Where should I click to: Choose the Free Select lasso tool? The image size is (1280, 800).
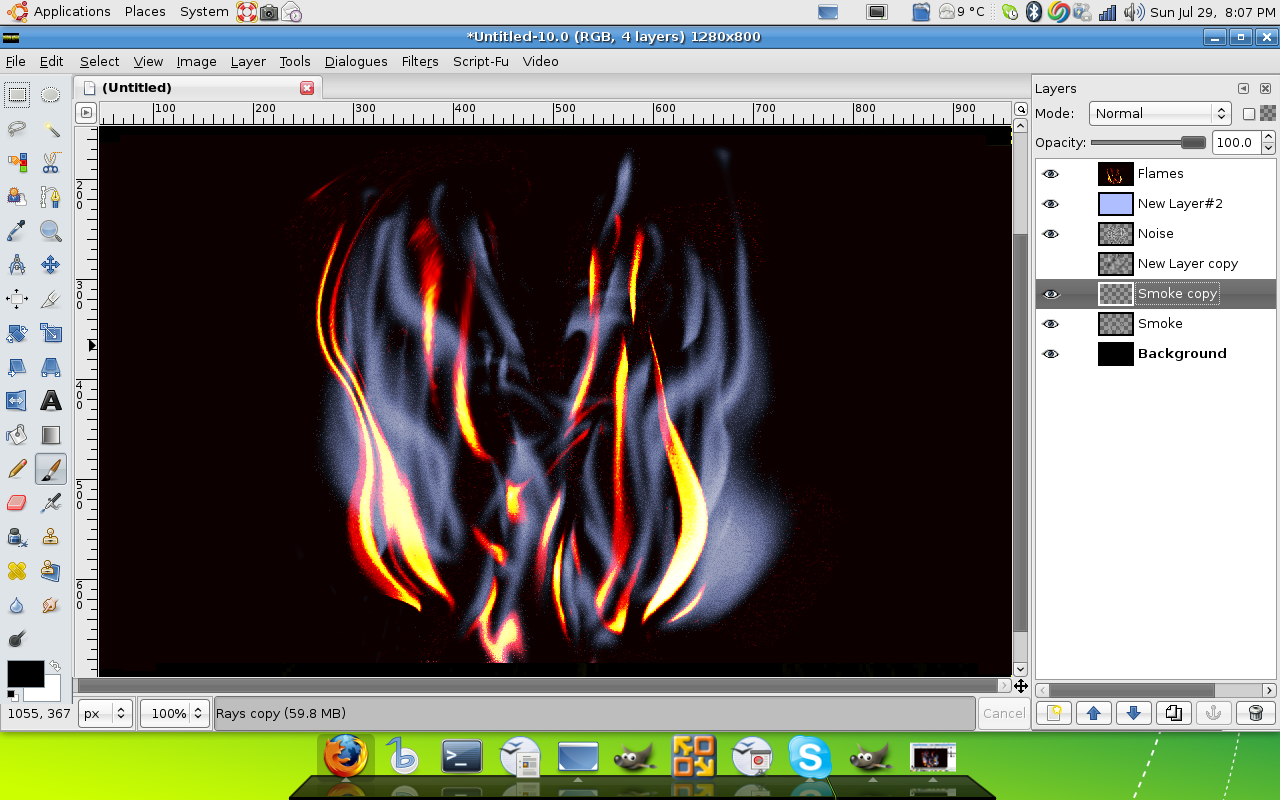(17, 129)
